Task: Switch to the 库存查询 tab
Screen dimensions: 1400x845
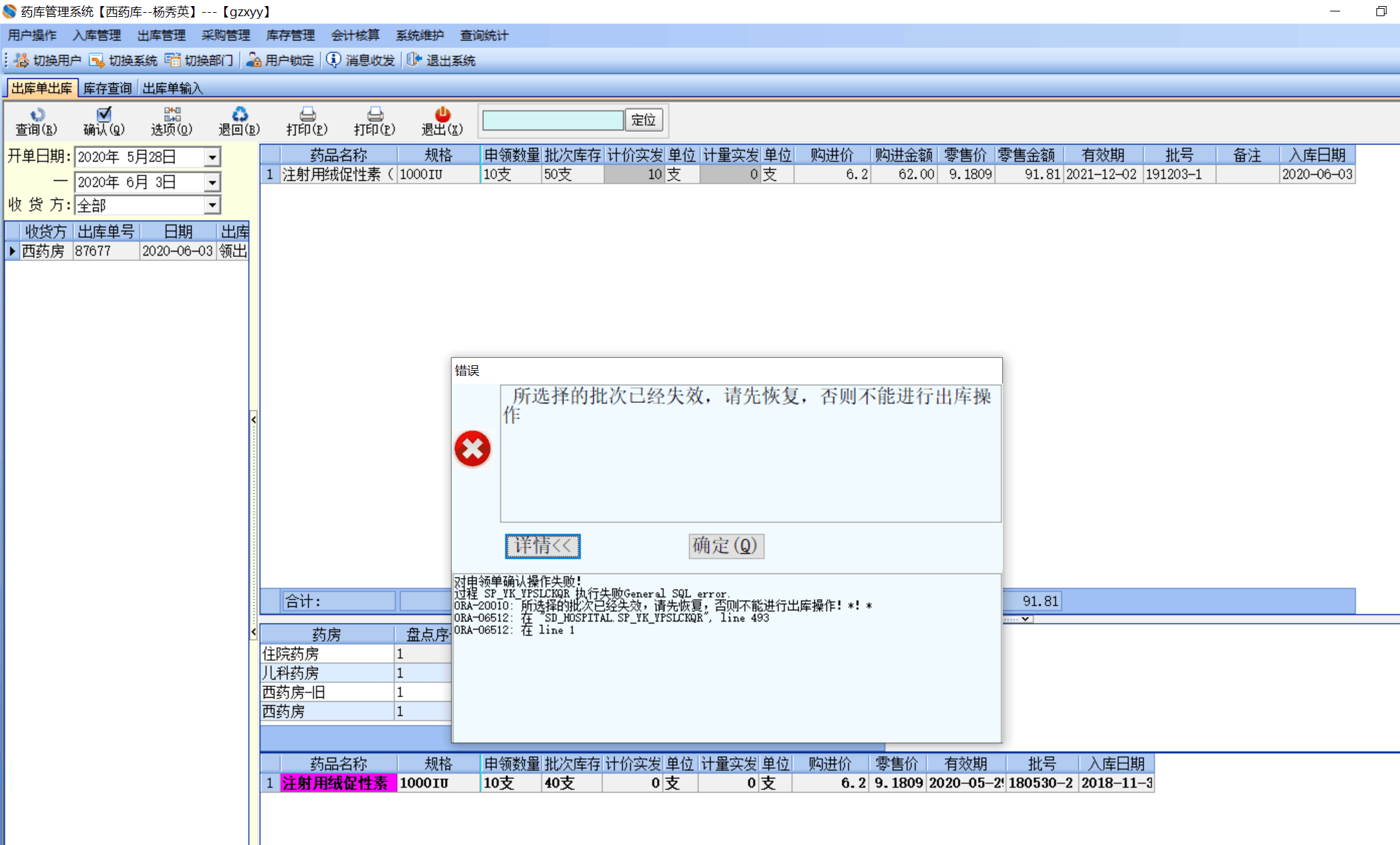Action: point(108,88)
